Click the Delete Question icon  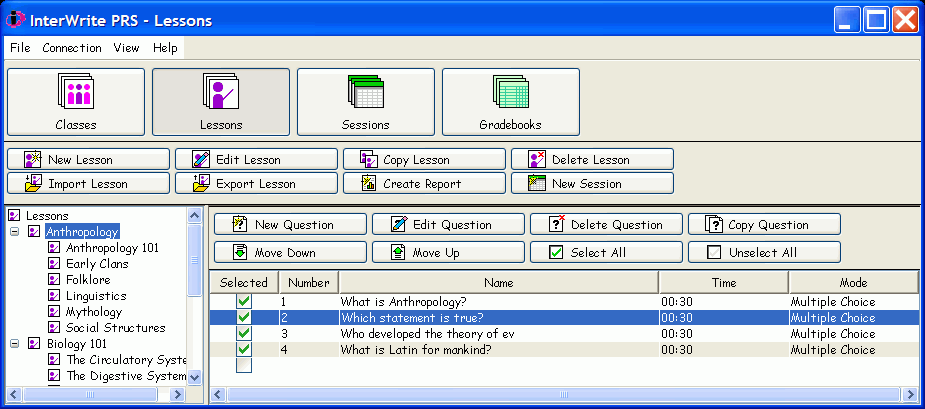556,224
